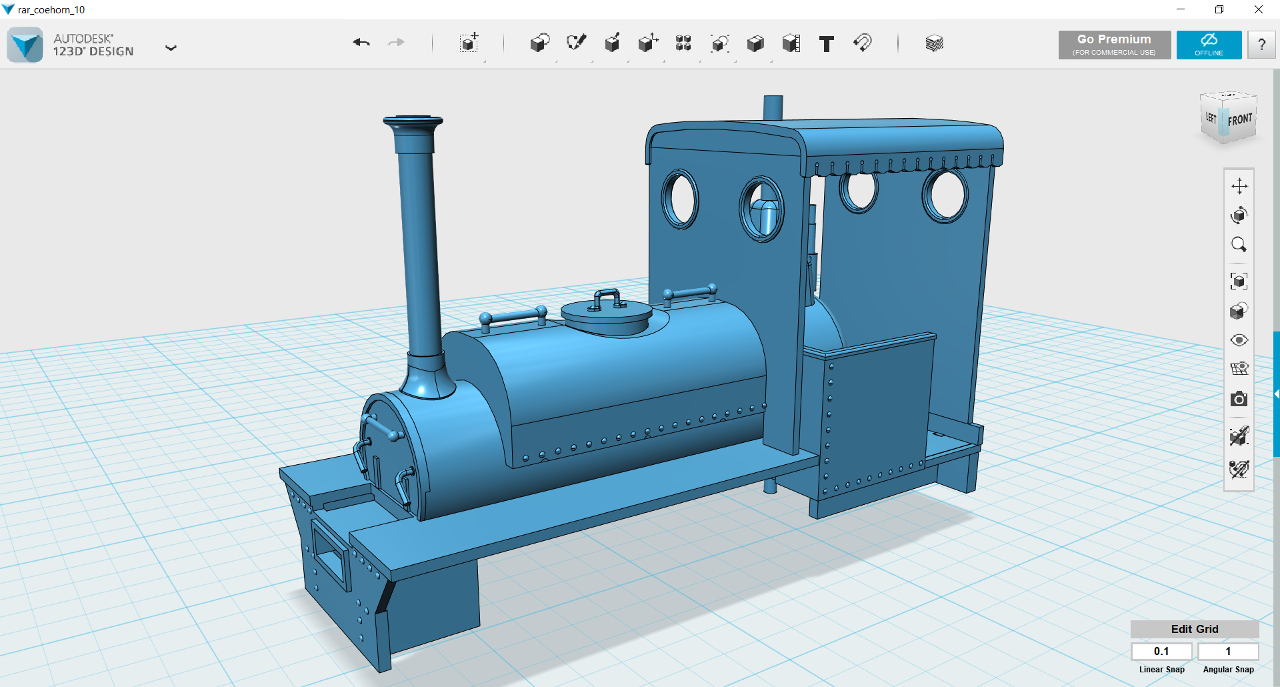The image size is (1280, 687).
Task: Click the Fit view icon
Action: coord(1239,281)
